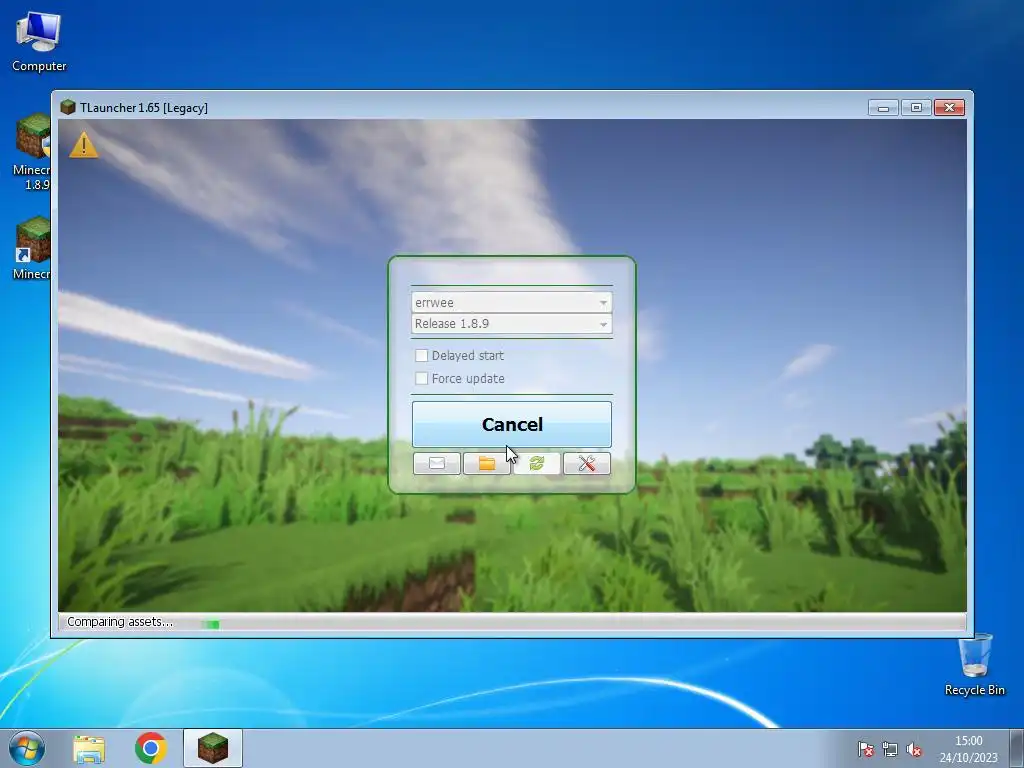Open the mail/support envelope button

(437, 463)
